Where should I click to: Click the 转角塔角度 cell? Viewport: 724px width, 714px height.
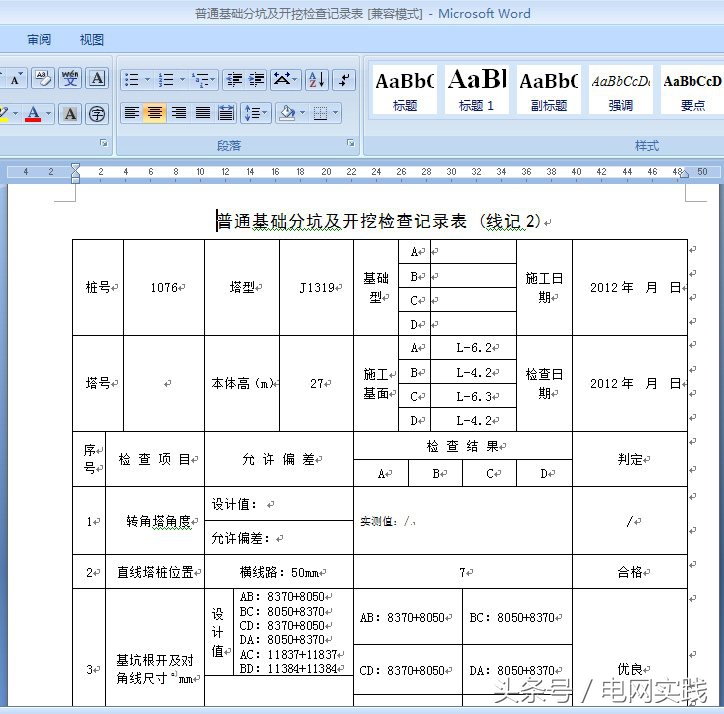click(x=155, y=521)
